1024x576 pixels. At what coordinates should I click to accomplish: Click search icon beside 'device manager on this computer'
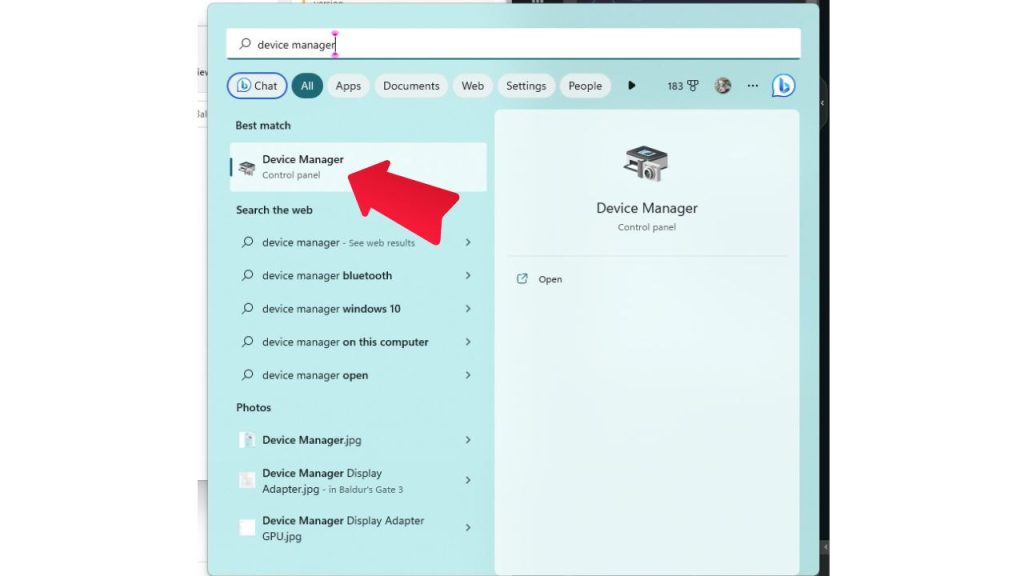pyautogui.click(x=248, y=342)
